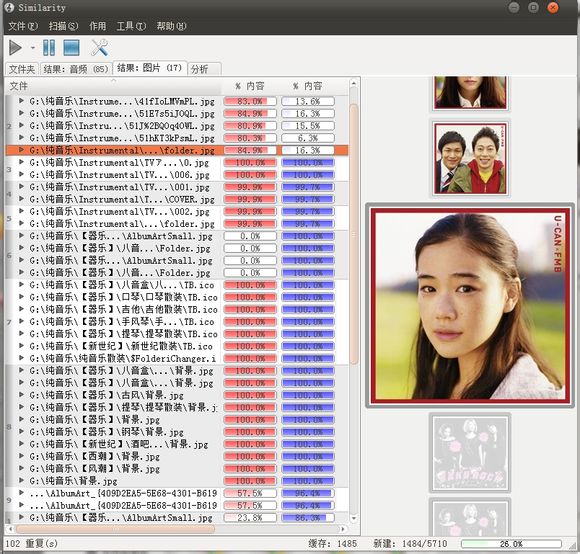Select the 纯音乐\背景.jpg row
This screenshot has width=580, height=554.
(x=177, y=481)
